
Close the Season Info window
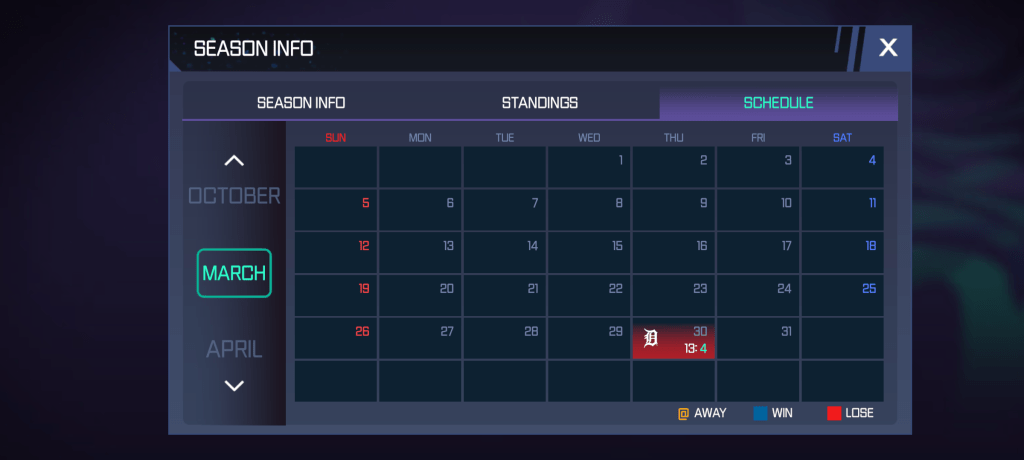click(888, 47)
